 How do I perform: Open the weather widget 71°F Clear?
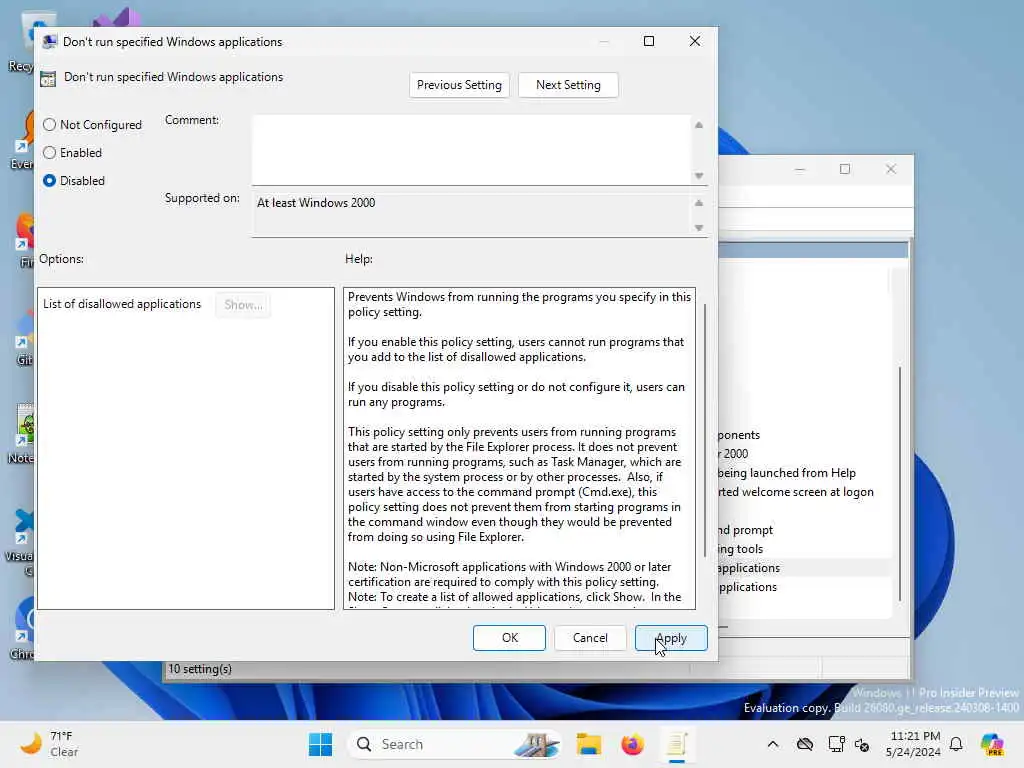pos(49,744)
